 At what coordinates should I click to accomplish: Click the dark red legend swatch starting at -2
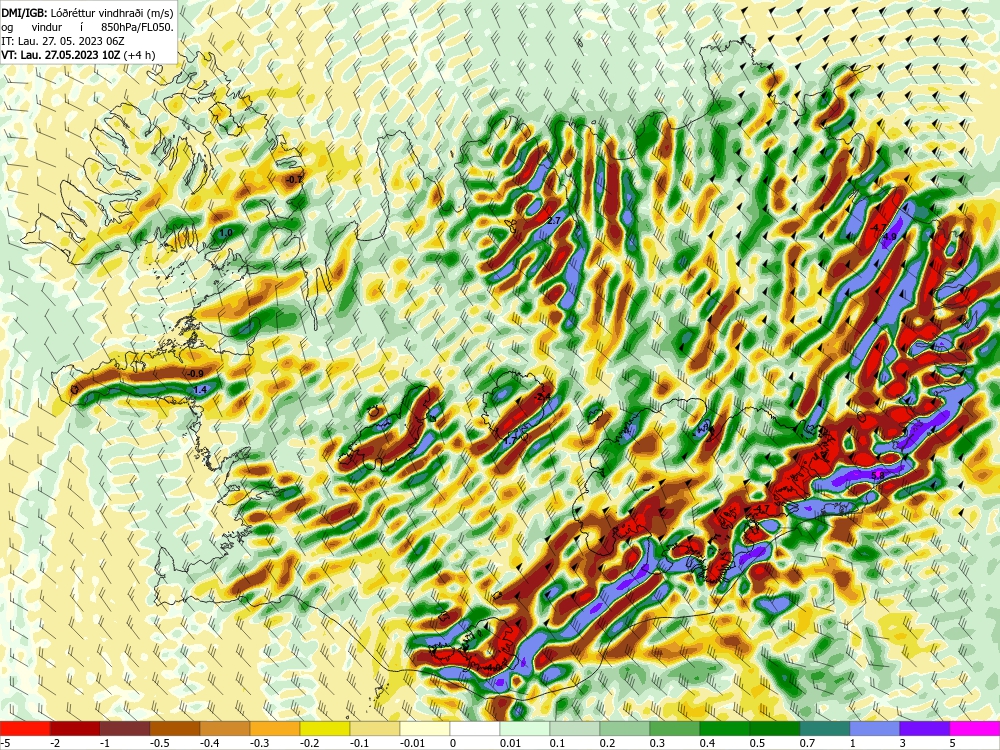point(75,728)
